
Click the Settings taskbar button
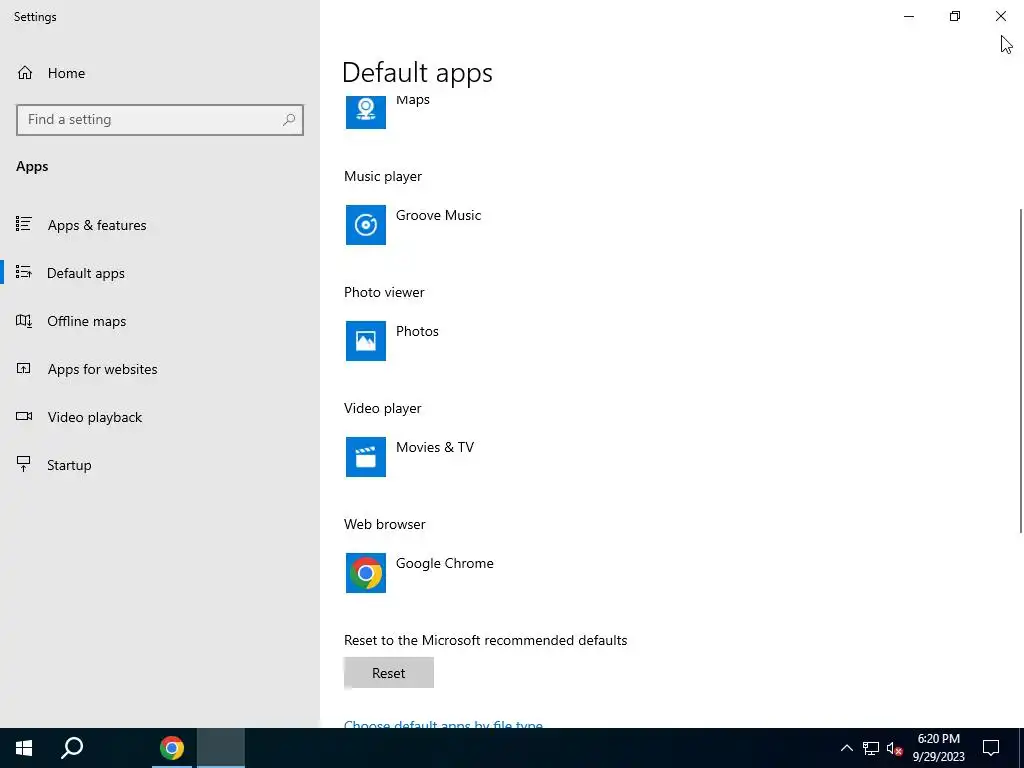221,748
